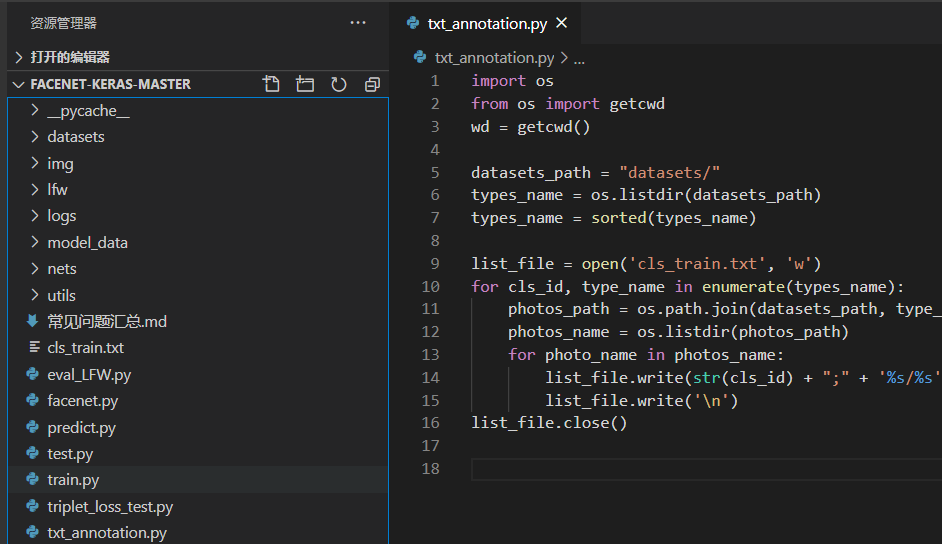The width and height of the screenshot is (942, 544).
Task: Click 'list_file.close()' on line 16
Action: point(549,423)
